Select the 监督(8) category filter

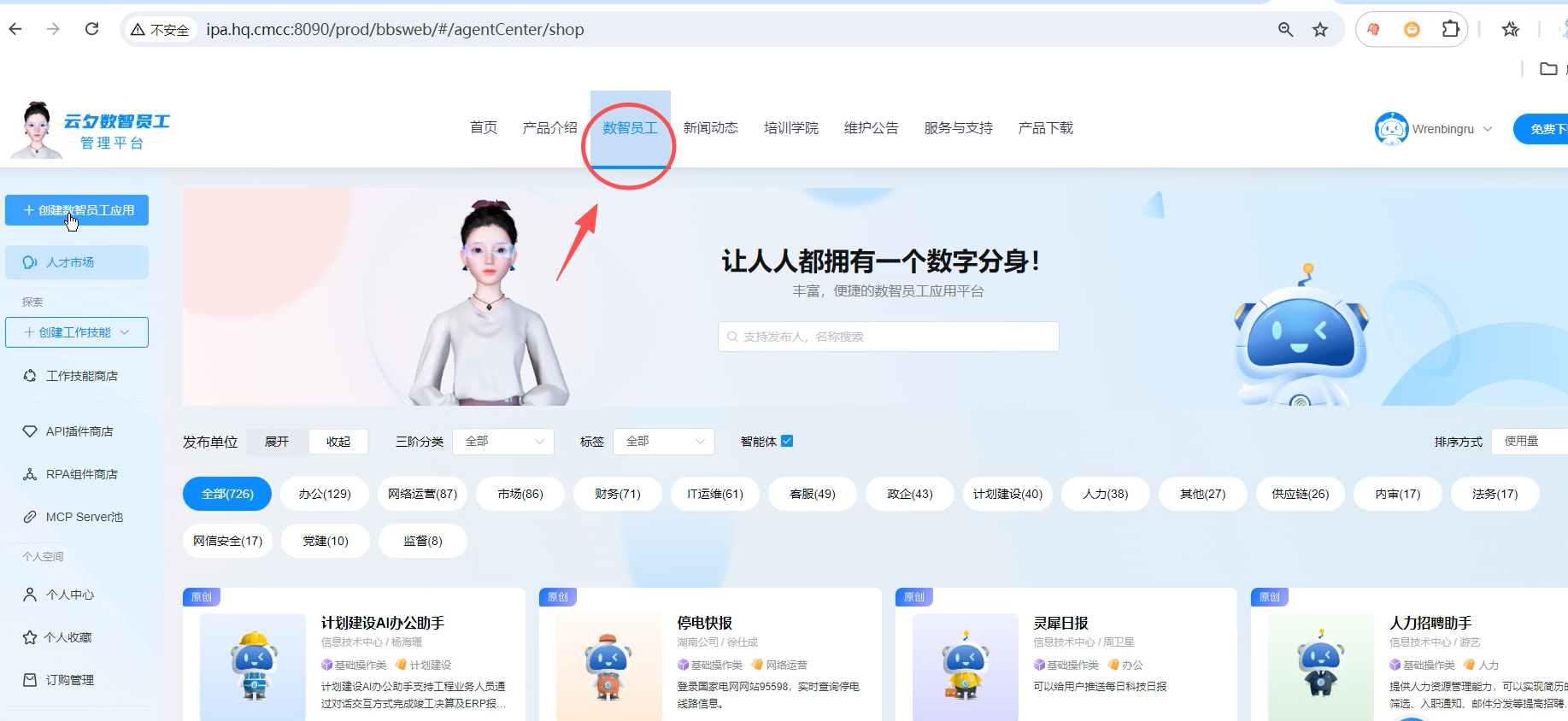tap(423, 541)
